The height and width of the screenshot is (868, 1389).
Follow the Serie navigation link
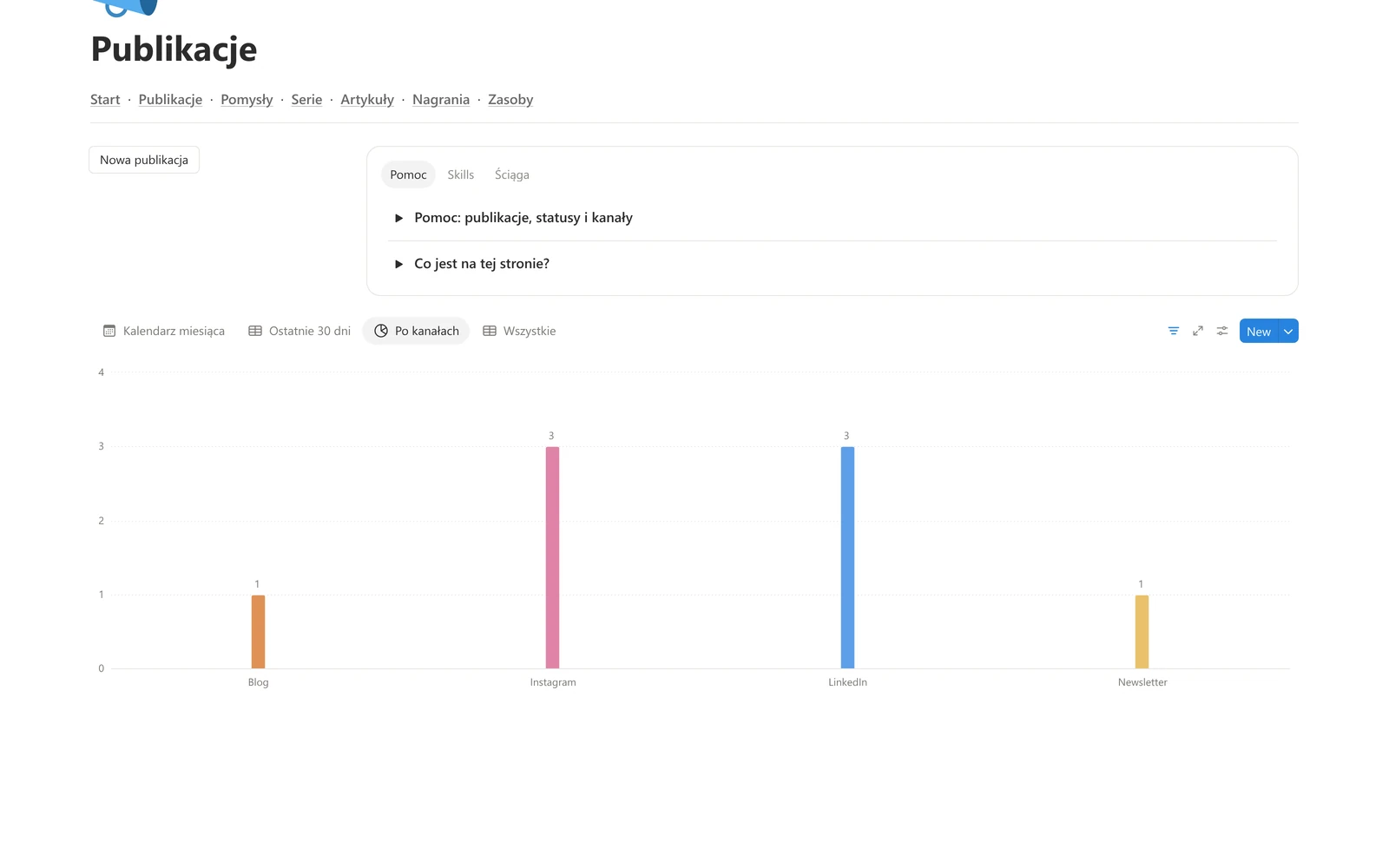click(306, 100)
